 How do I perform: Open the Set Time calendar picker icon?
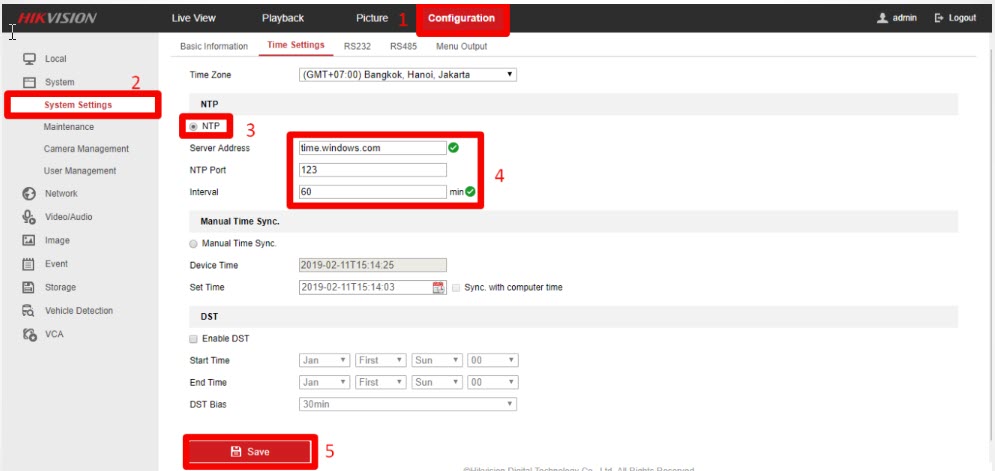[x=438, y=288]
